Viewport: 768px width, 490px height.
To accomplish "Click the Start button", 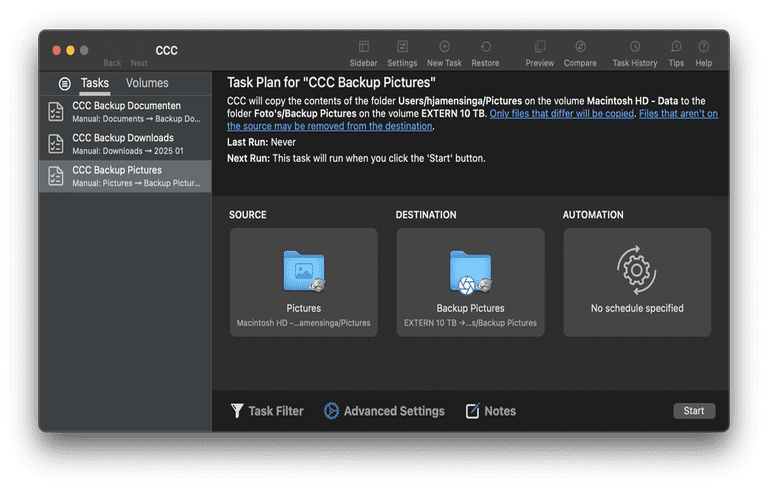I will click(694, 411).
